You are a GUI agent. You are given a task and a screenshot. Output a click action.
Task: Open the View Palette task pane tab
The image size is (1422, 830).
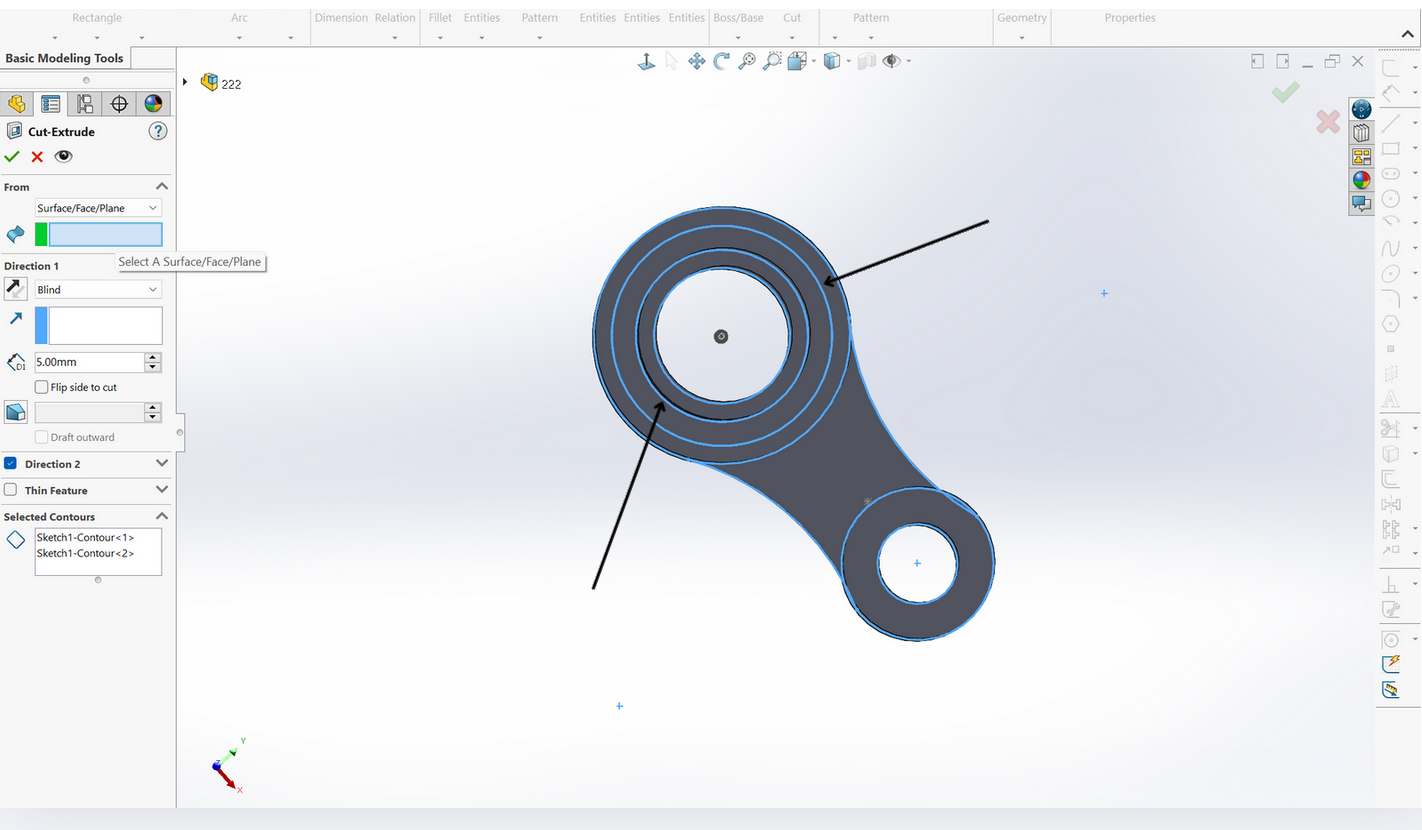(x=1361, y=156)
